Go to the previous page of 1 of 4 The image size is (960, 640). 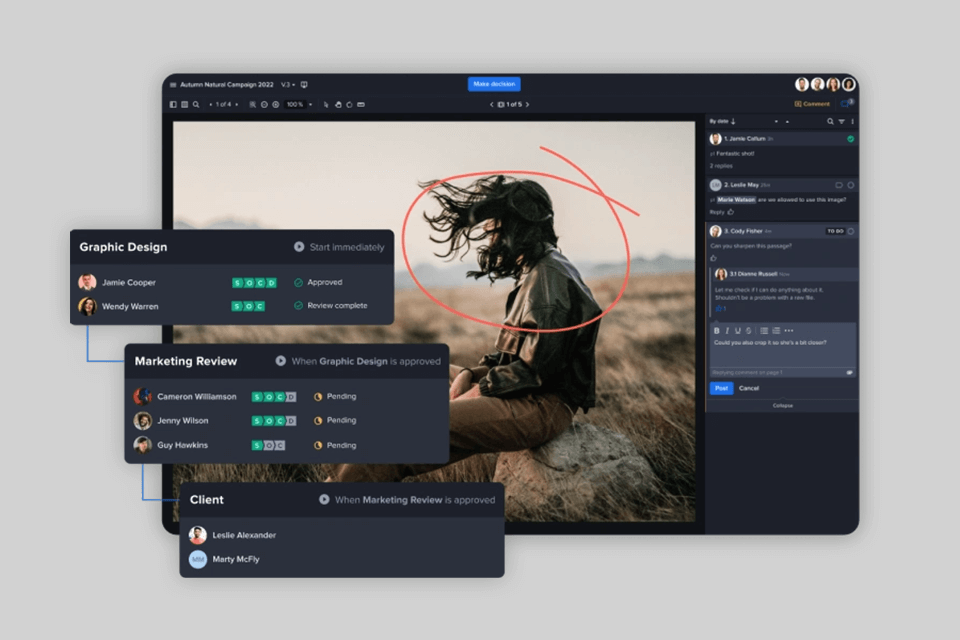pos(211,105)
